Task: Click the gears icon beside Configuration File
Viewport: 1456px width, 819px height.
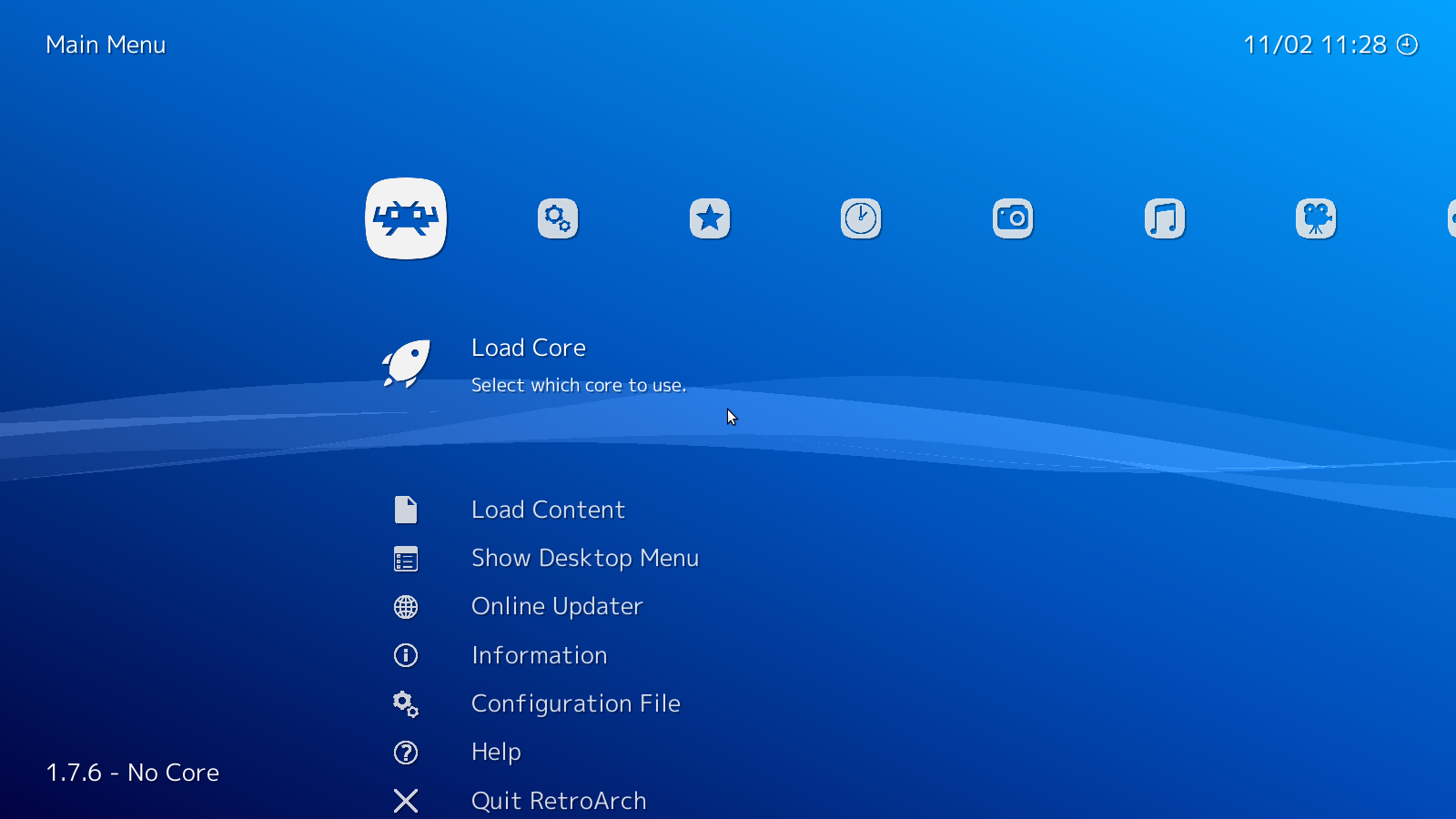Action: 406,704
